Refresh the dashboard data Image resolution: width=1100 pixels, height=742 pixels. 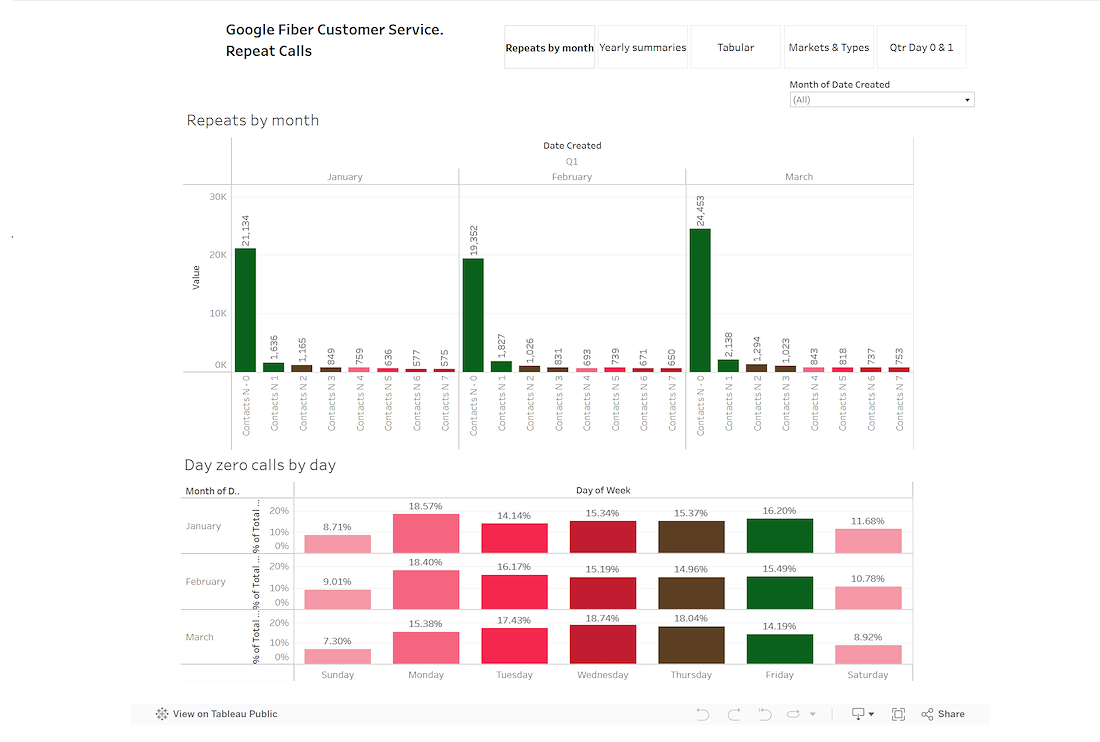[793, 714]
